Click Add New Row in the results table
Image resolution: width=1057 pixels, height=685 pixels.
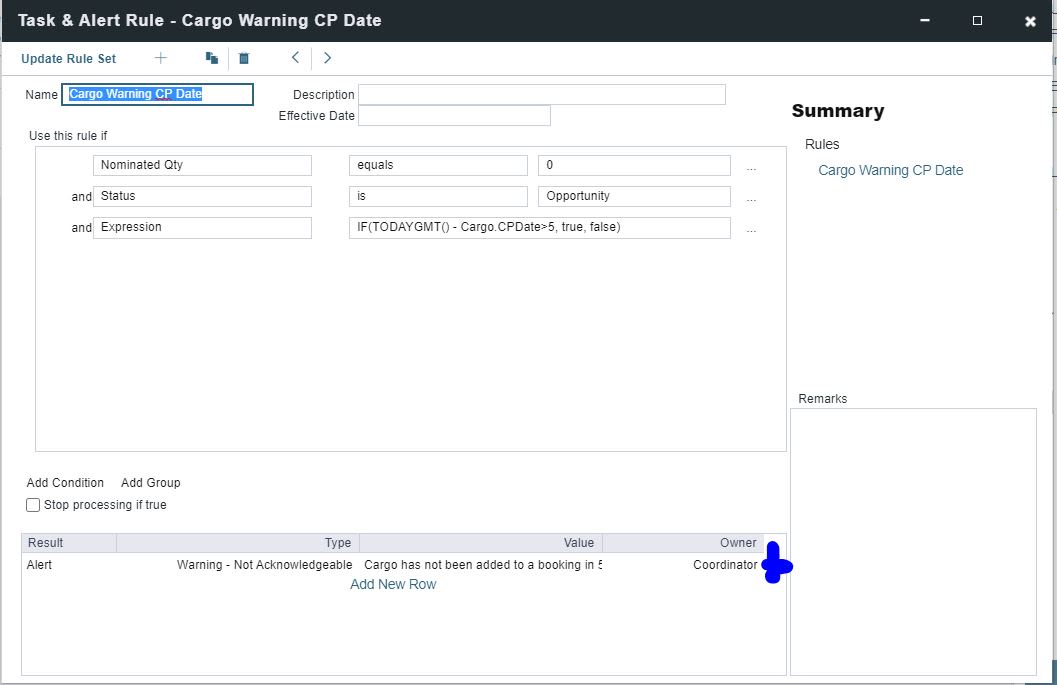[x=393, y=583]
